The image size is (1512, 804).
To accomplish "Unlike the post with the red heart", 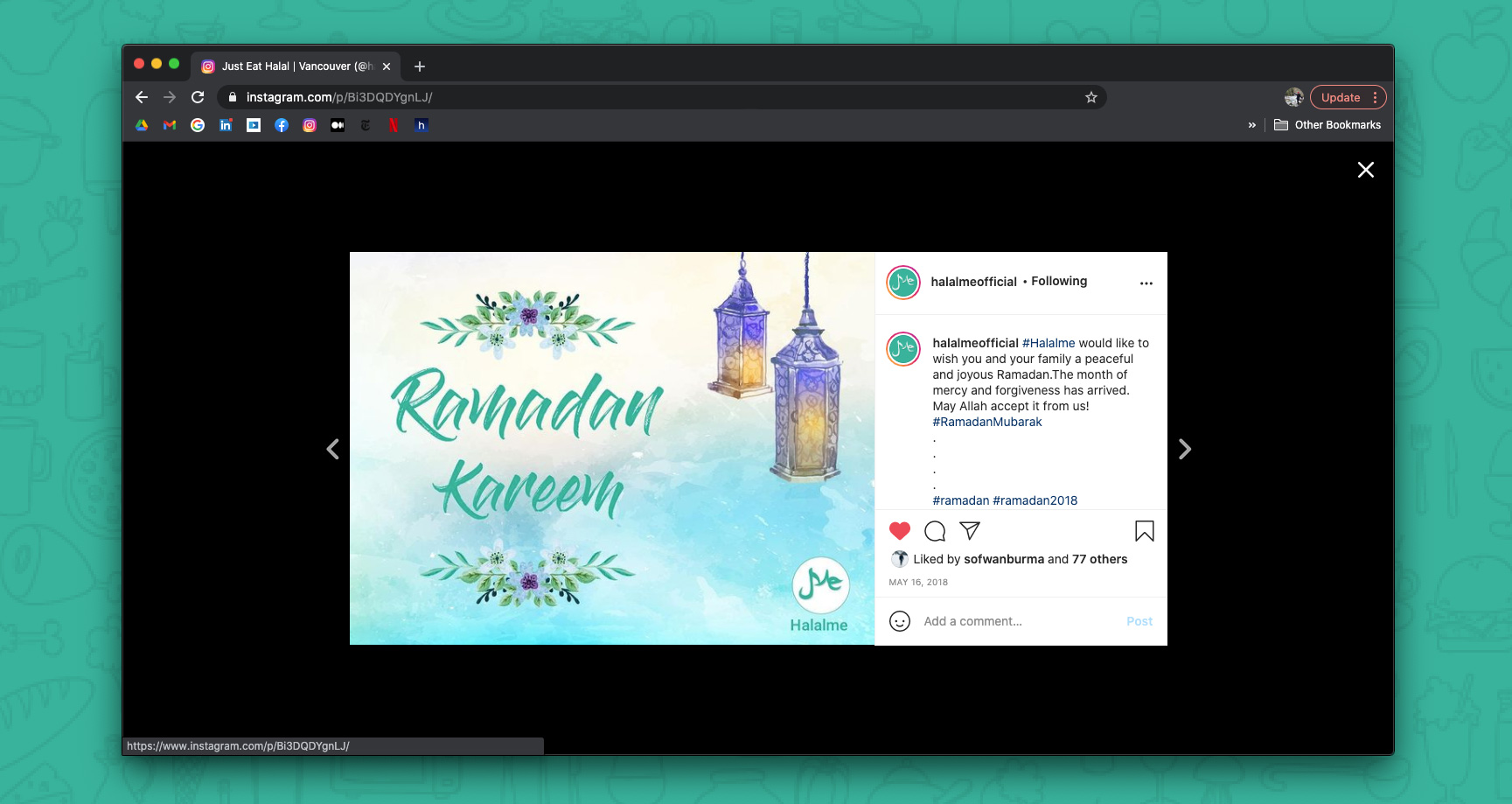I will 899,531.
